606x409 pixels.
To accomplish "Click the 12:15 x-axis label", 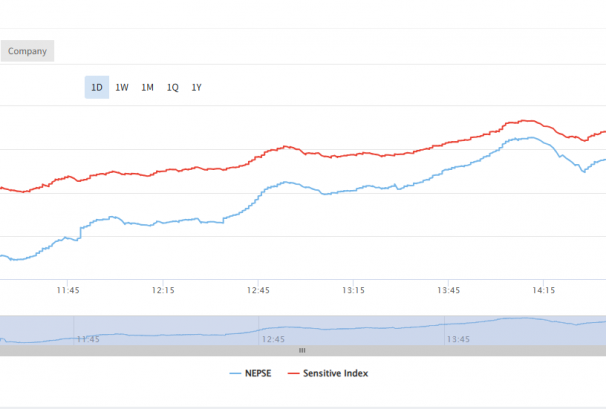I will [x=163, y=290].
